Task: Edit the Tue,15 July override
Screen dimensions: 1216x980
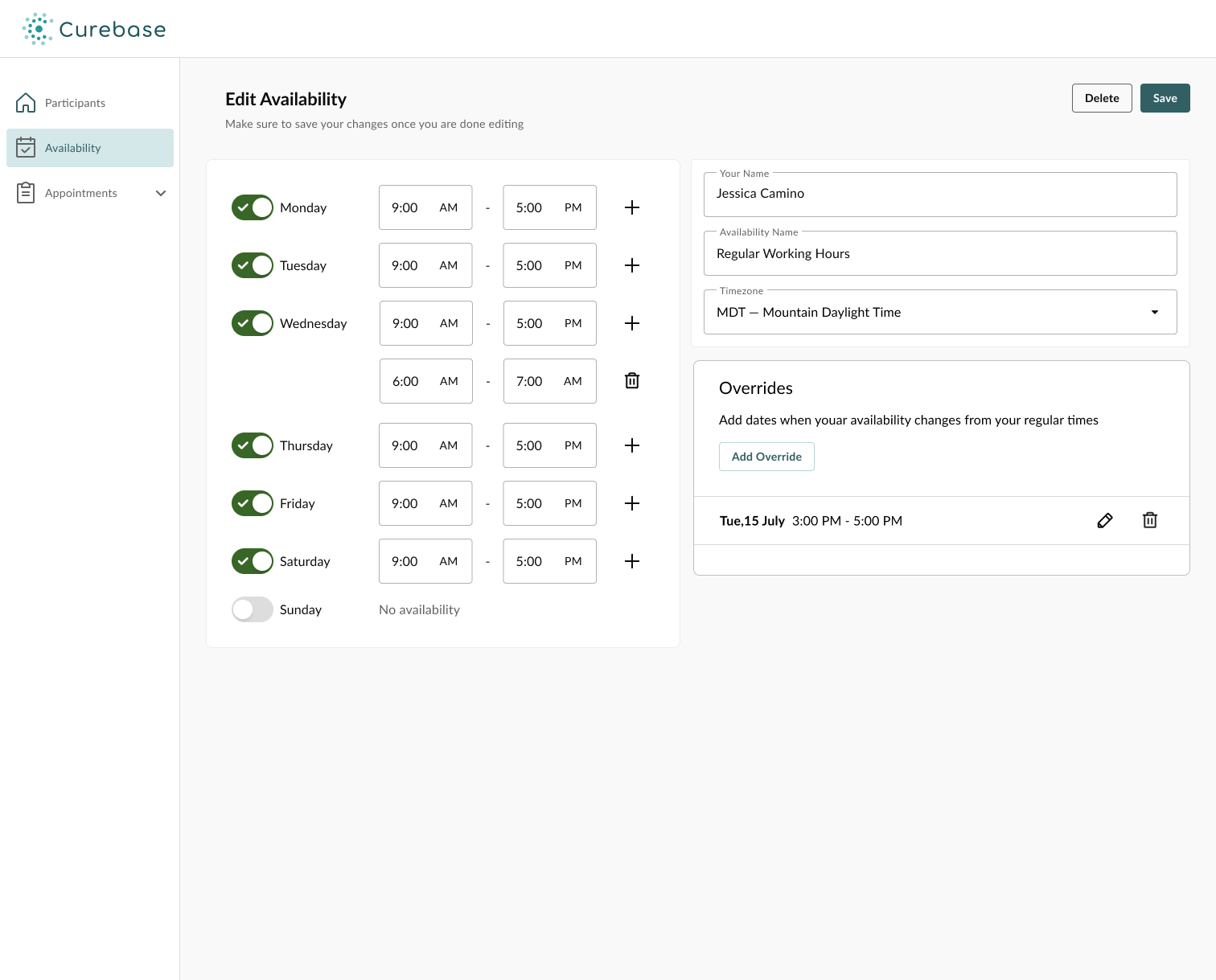Action: tap(1105, 520)
